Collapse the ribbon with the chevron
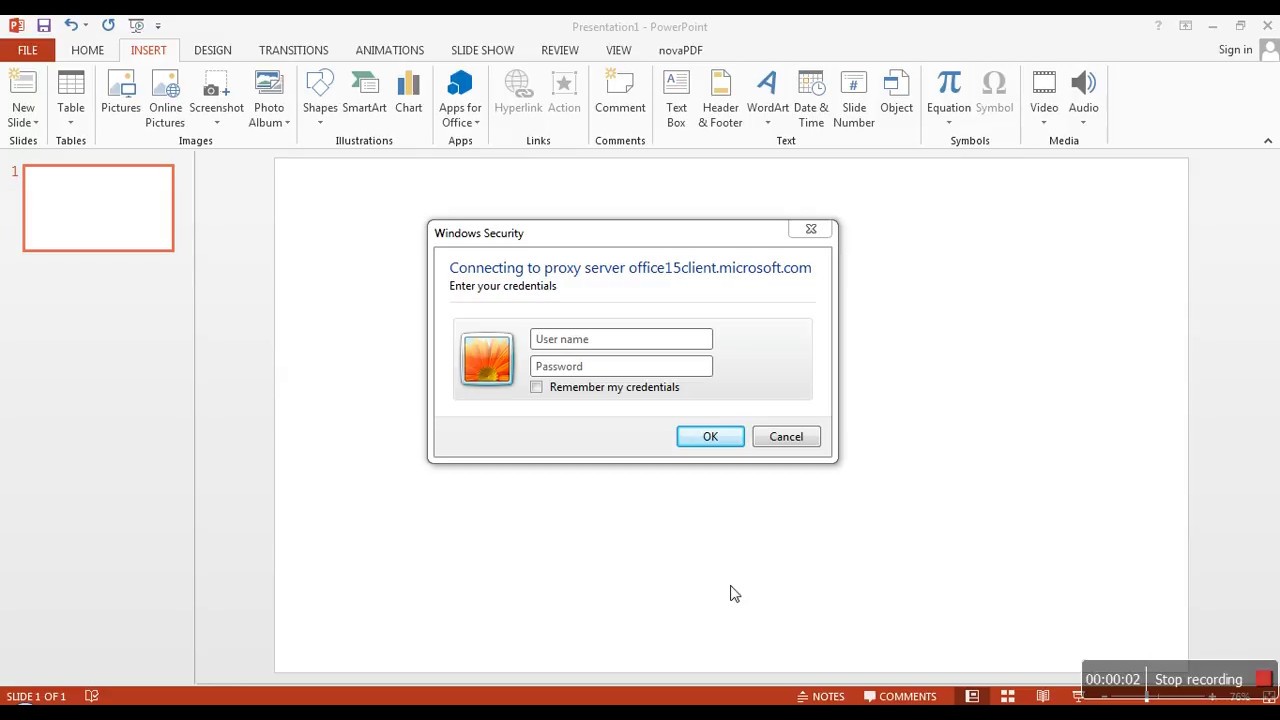This screenshot has width=1280, height=720. [1268, 141]
